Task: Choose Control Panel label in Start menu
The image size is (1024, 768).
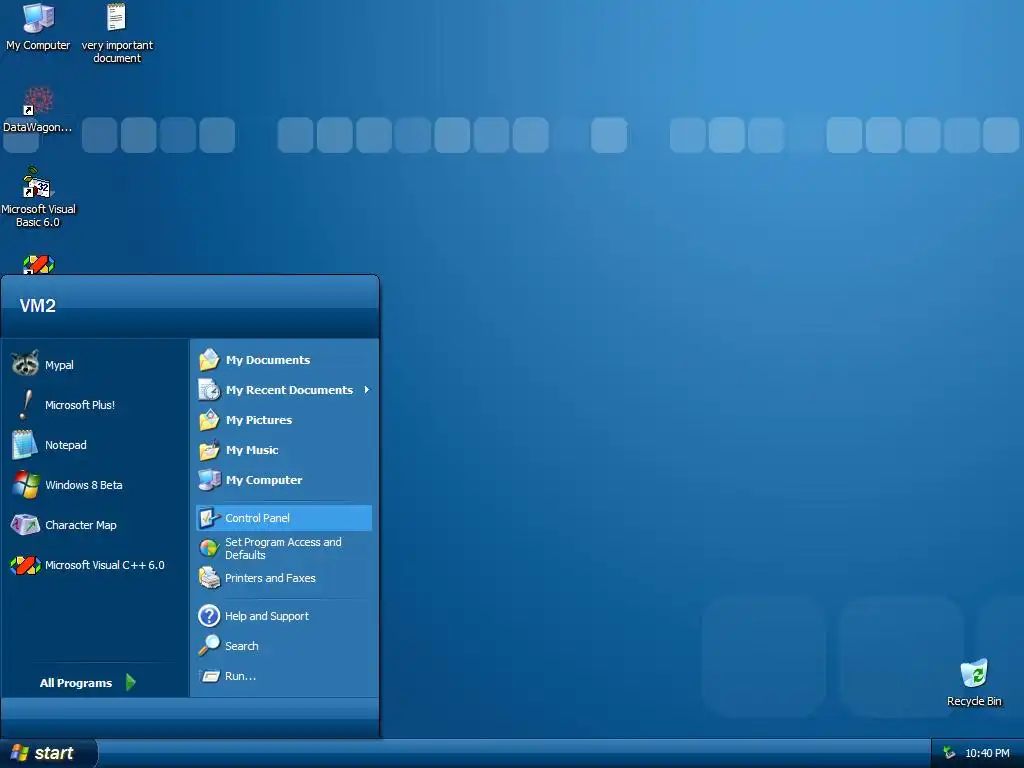Action: (x=257, y=518)
